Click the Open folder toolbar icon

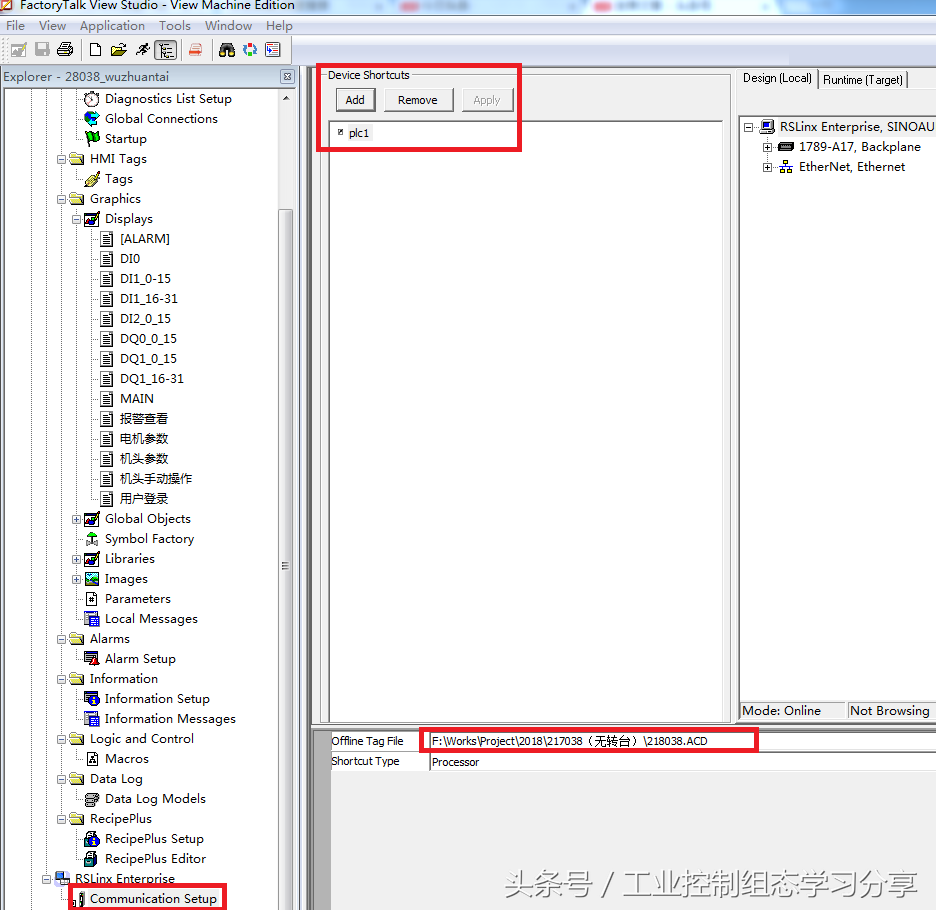119,49
